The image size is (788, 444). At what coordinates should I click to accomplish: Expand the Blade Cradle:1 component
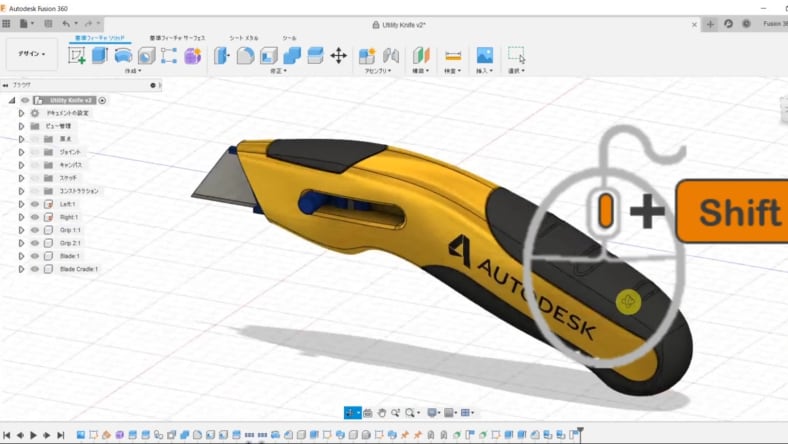coord(21,270)
